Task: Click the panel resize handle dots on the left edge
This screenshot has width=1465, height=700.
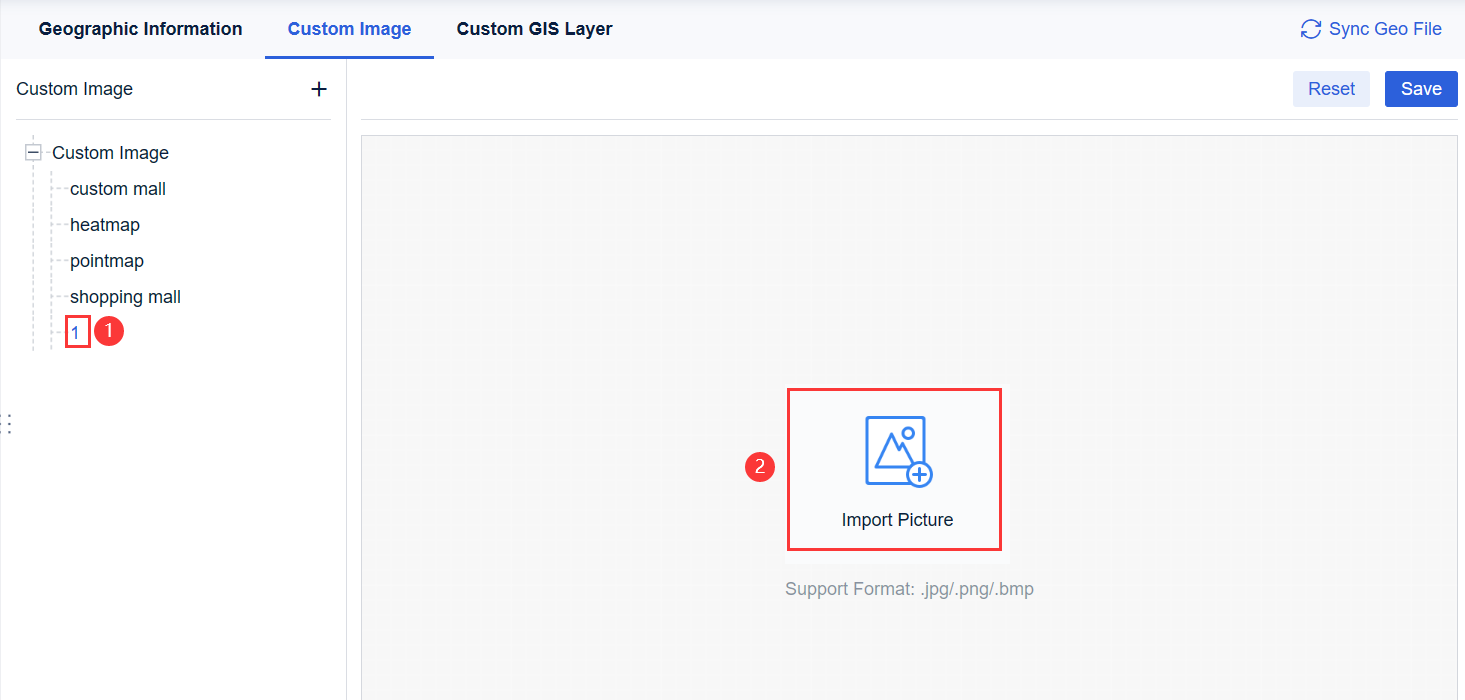Action: tap(8, 423)
